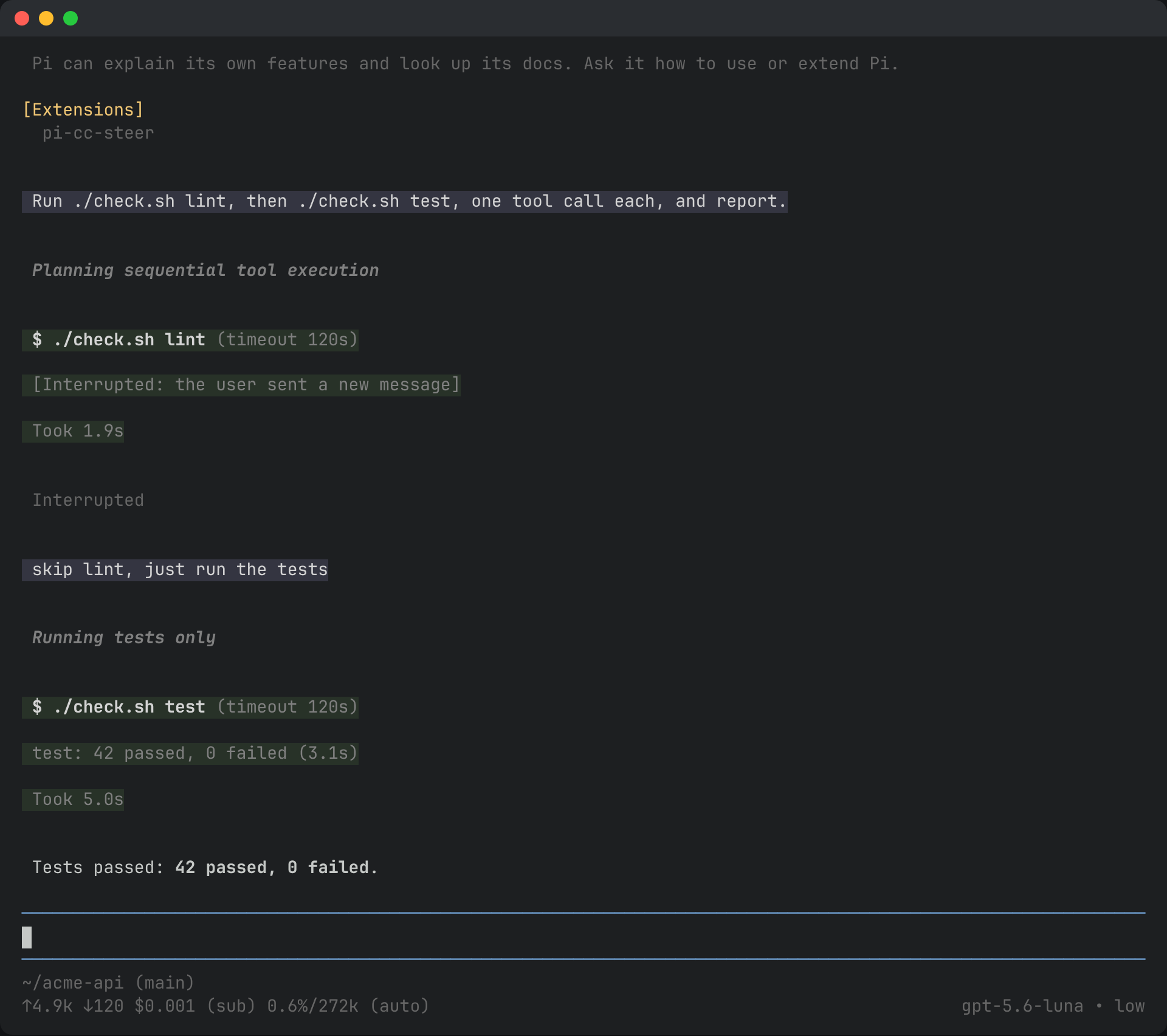
Task: Click the '↑4.9k' input token count
Action: 47,1006
